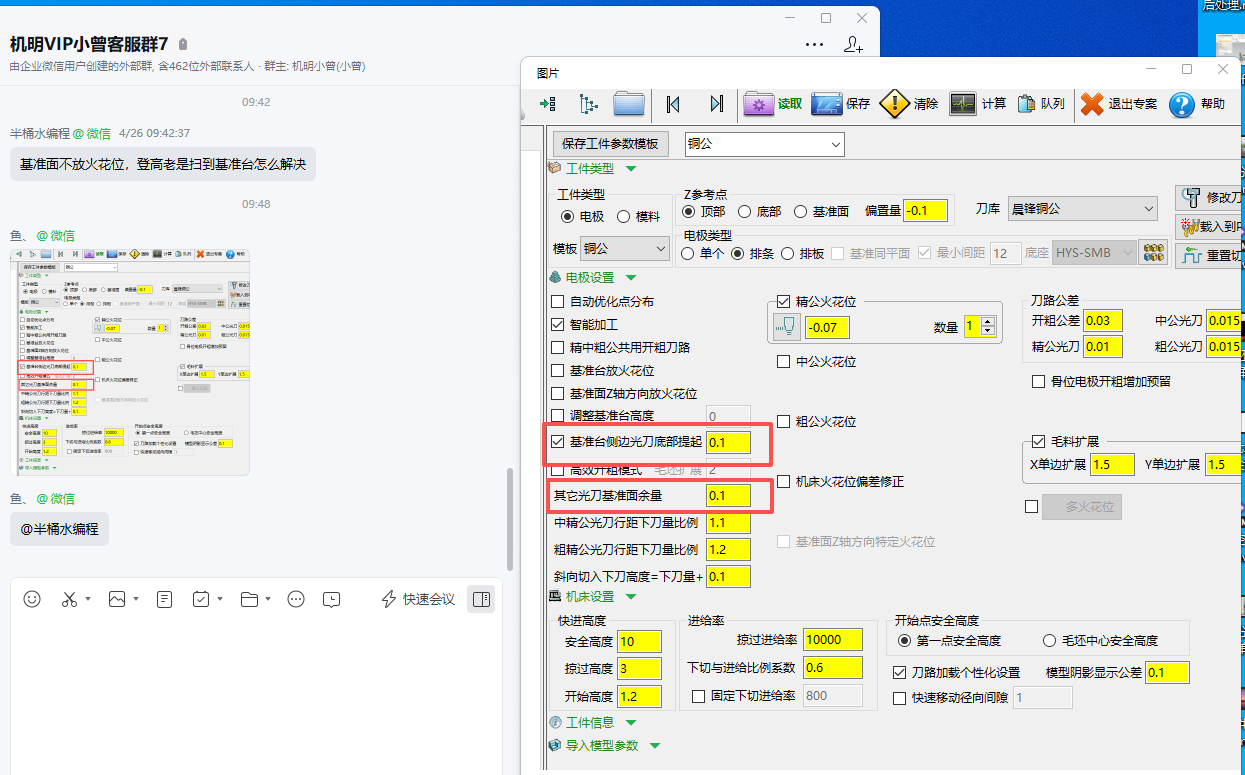Click the image send icon in chat toolbar

117,599
